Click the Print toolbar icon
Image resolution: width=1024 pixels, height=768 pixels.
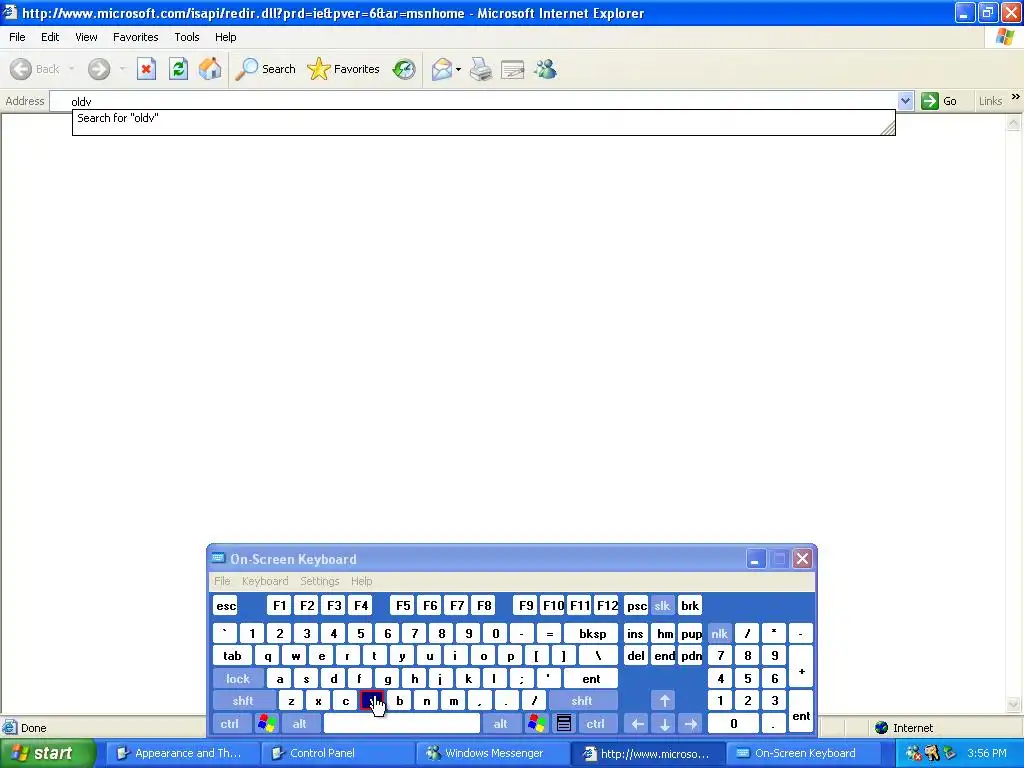click(x=481, y=69)
